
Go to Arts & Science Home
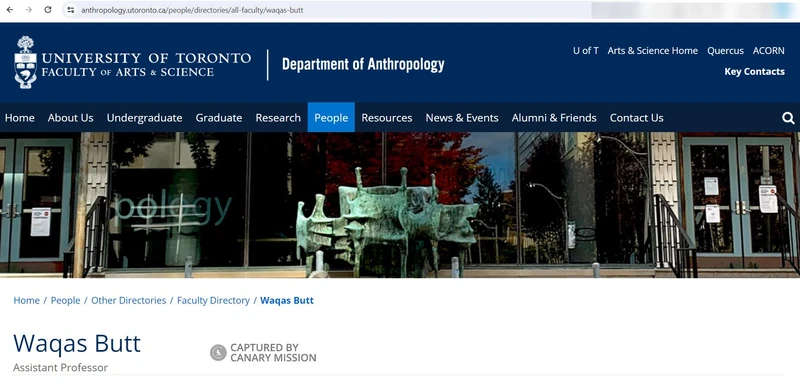point(653,50)
